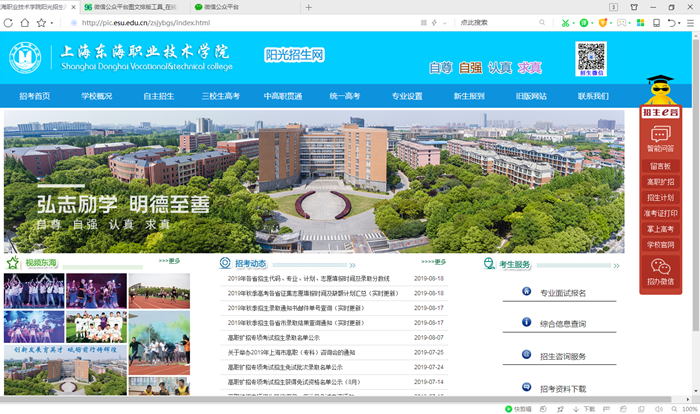Open 联系我们 navigation item
The image size is (700, 414).
tap(593, 96)
